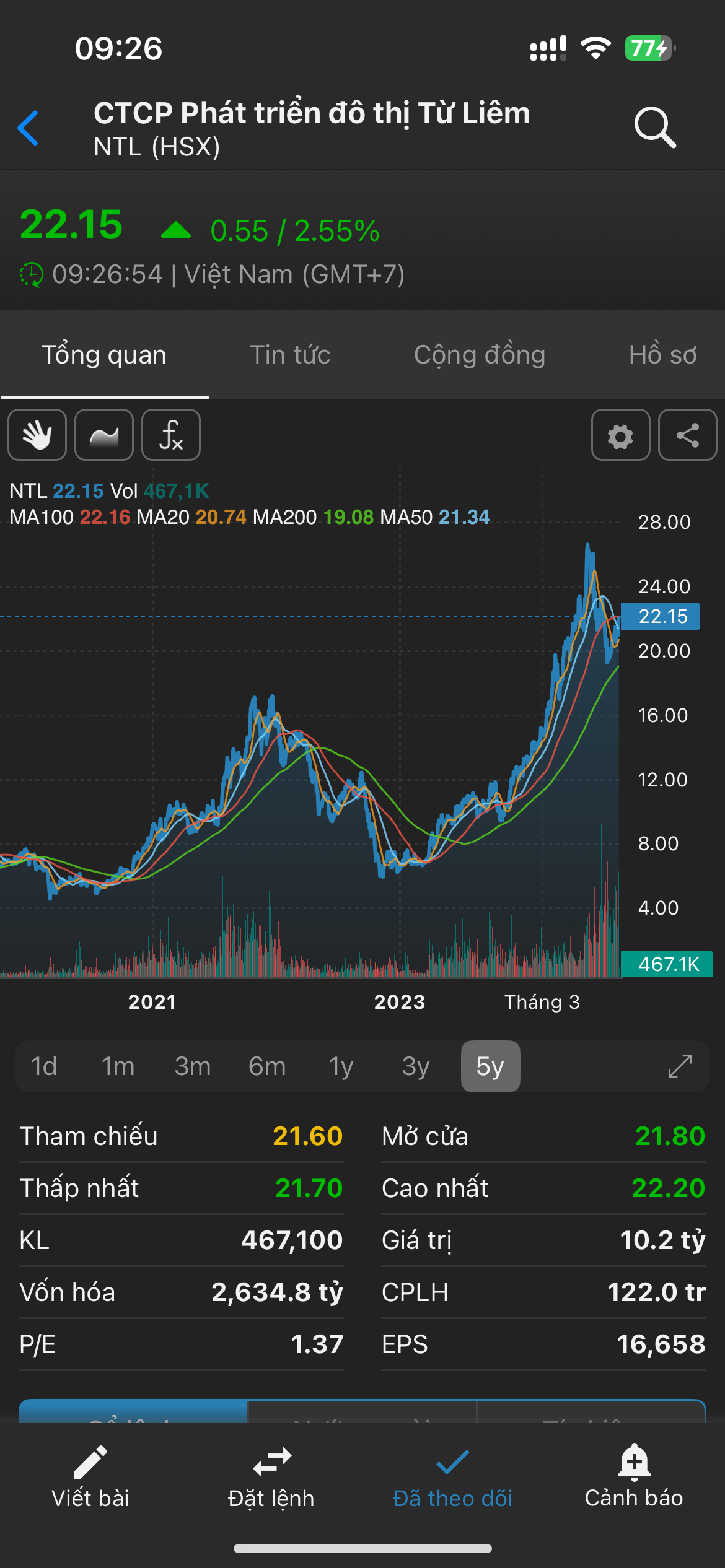Screen dimensions: 725x1568
Task: Tap NTL 22.15 Vol legend line
Action: (110, 491)
